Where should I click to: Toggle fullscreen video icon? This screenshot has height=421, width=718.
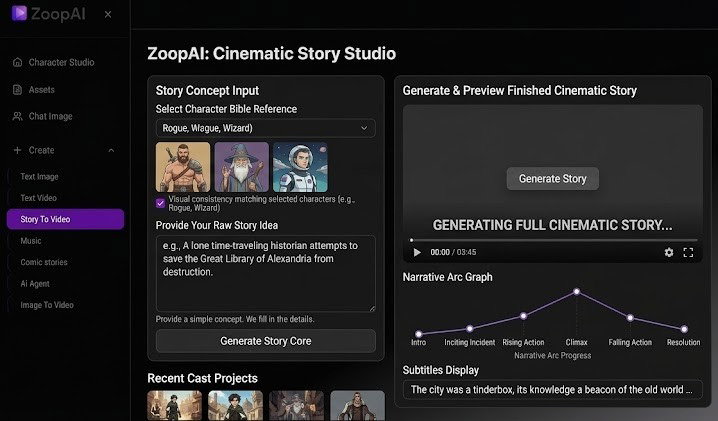coord(688,252)
